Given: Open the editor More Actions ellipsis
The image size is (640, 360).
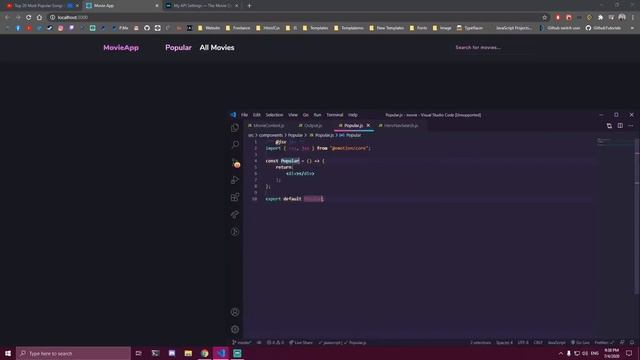Looking at the screenshot, I should [x=631, y=126].
